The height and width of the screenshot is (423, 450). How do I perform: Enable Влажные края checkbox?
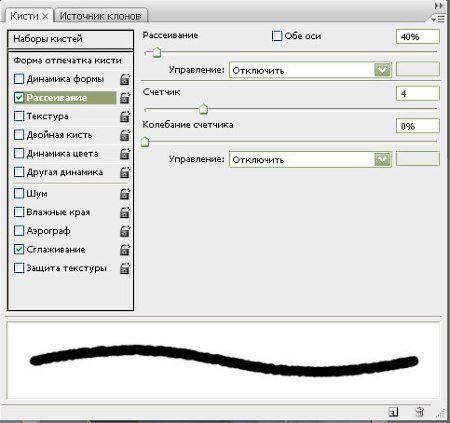point(19,212)
